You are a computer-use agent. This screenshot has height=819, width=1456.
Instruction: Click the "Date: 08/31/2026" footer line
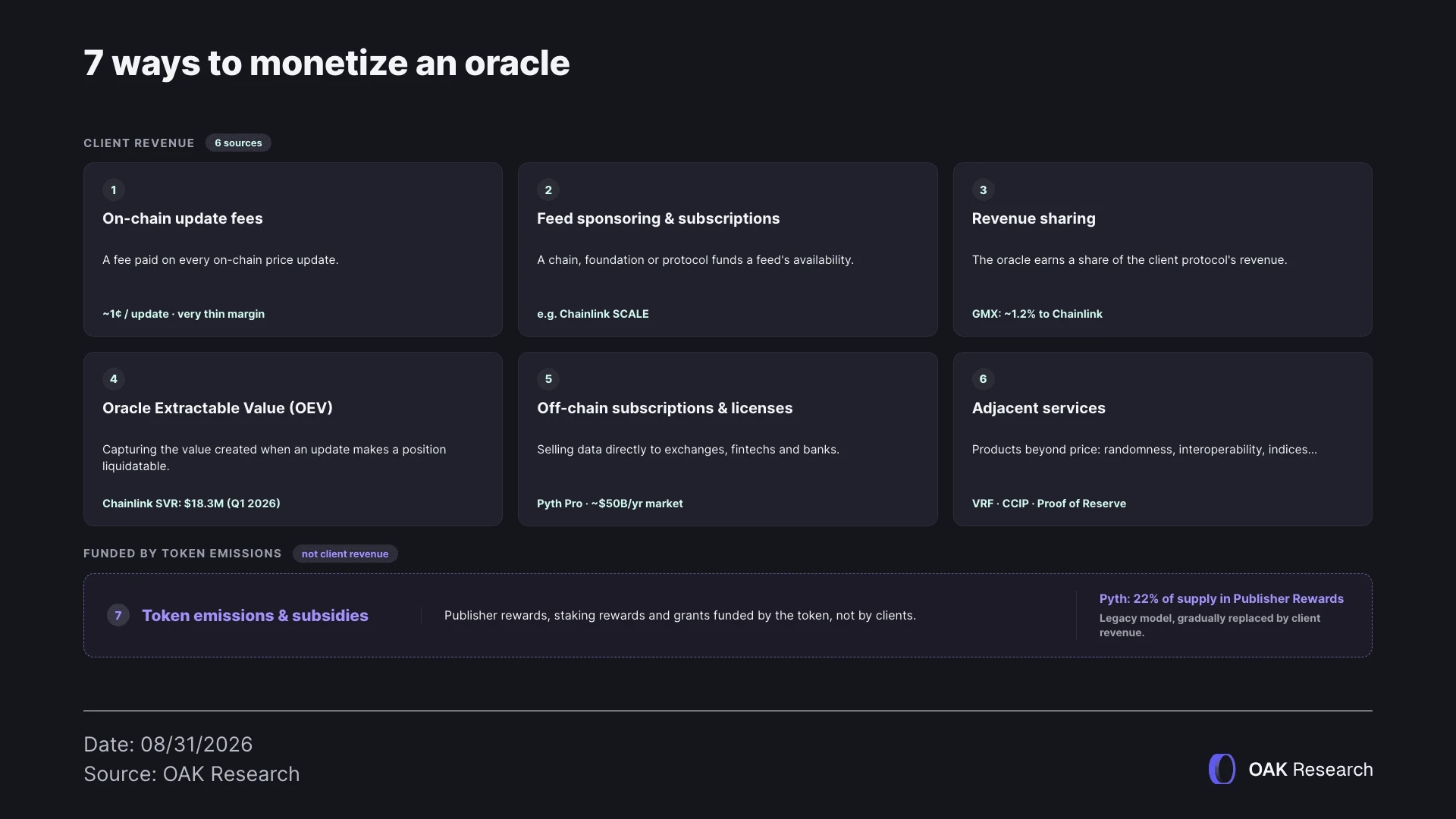point(168,745)
